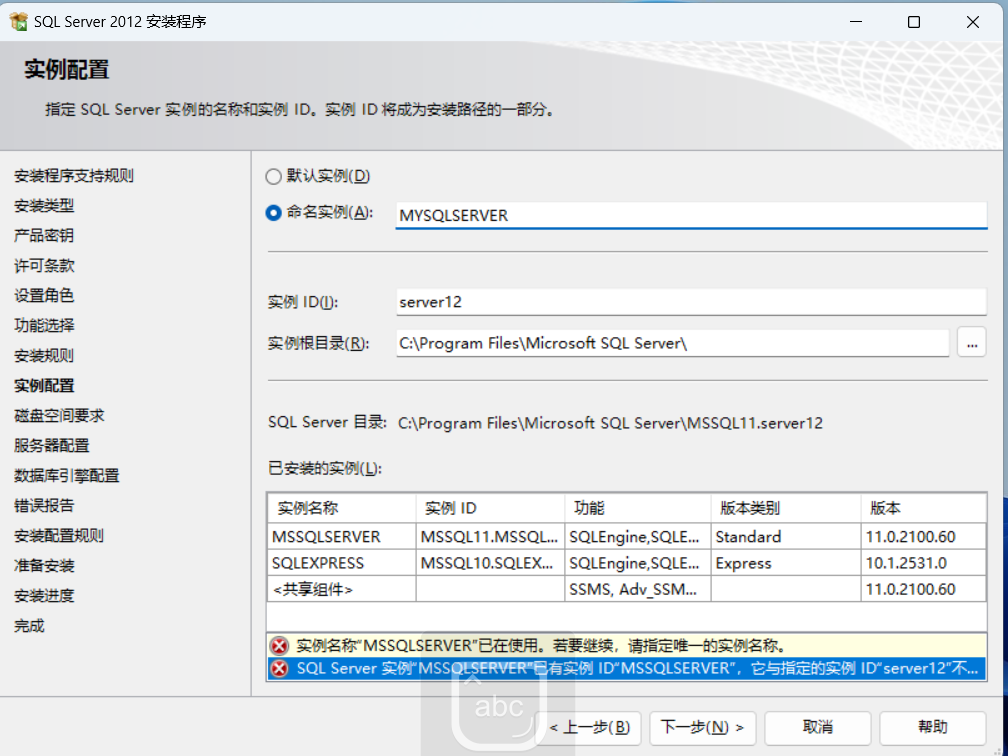The height and width of the screenshot is (756, 1008).
Task: Click the first red error icon
Action: (279, 645)
